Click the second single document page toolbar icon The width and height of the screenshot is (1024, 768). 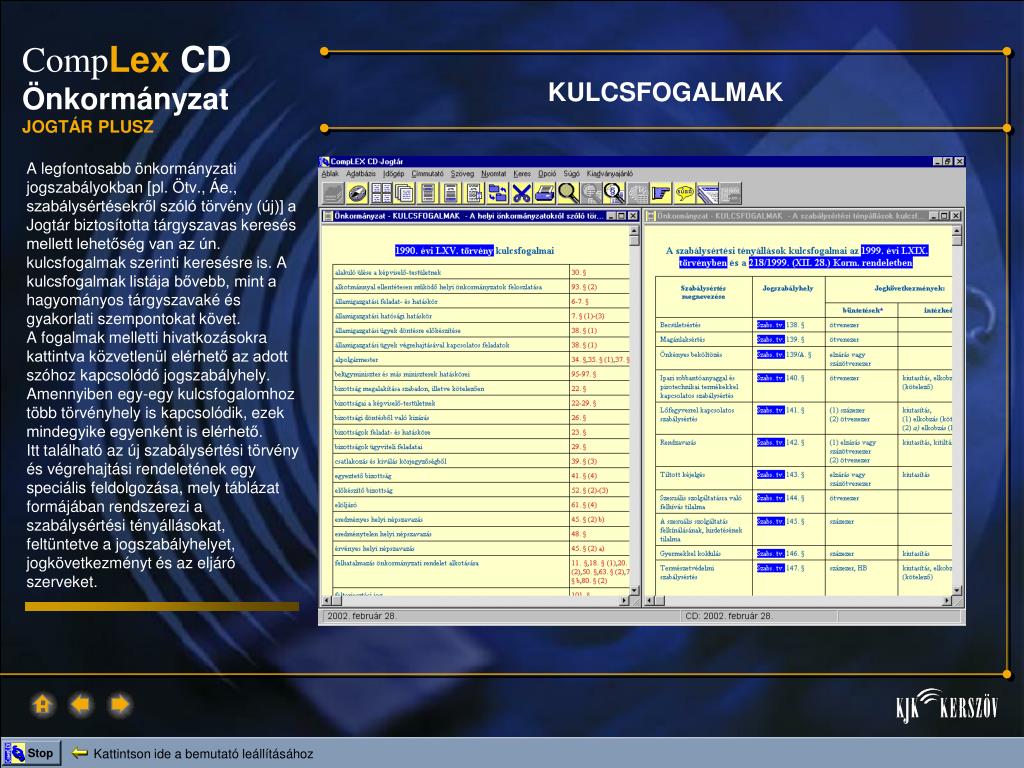[451, 193]
